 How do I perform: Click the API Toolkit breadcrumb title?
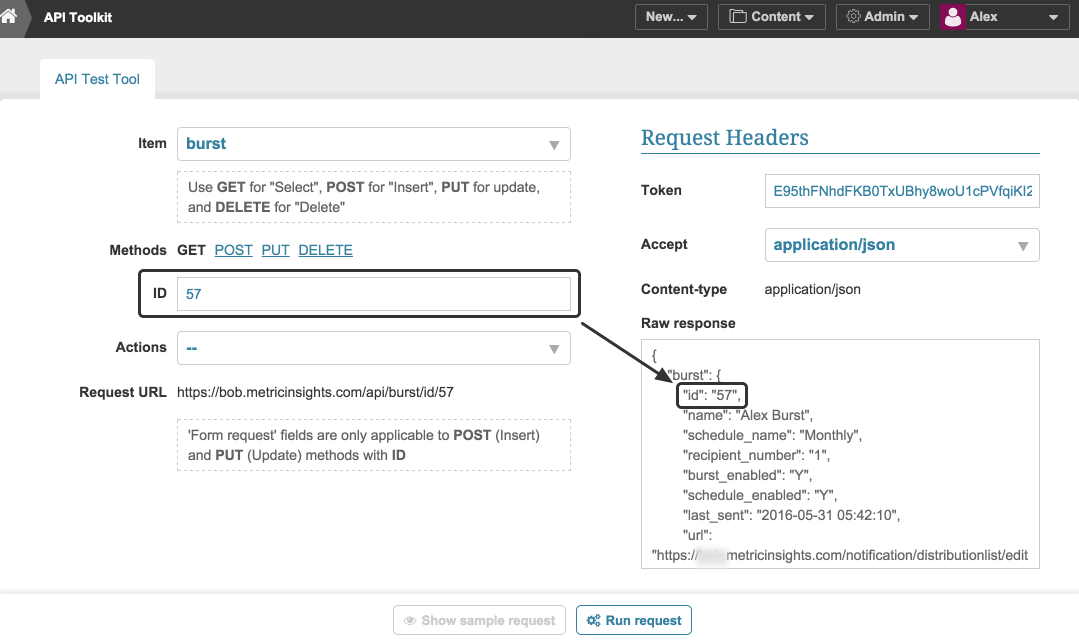pos(78,17)
